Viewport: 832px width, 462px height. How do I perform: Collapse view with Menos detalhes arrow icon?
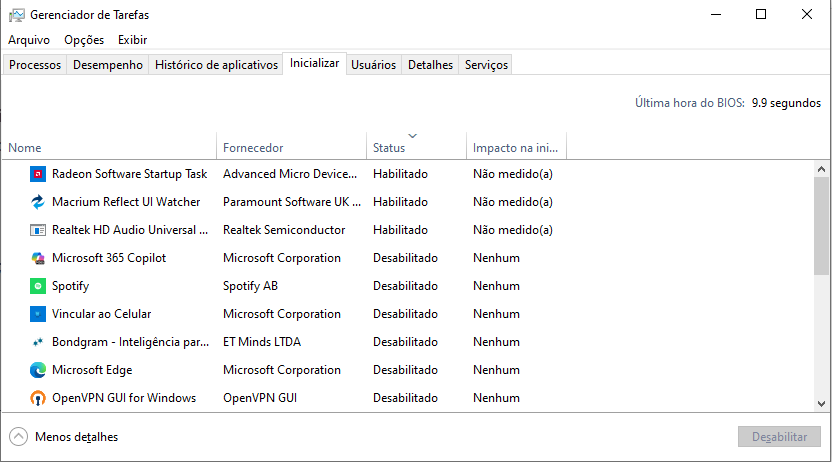18,437
